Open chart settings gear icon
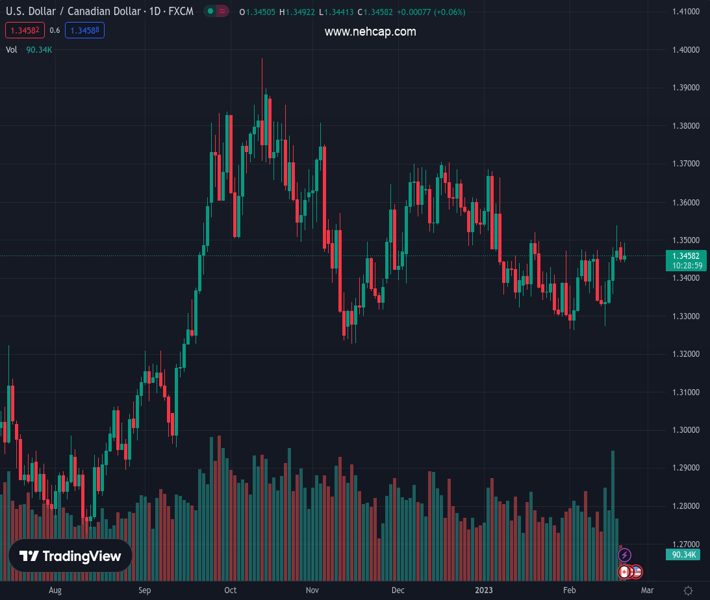The image size is (710, 600). [688, 591]
